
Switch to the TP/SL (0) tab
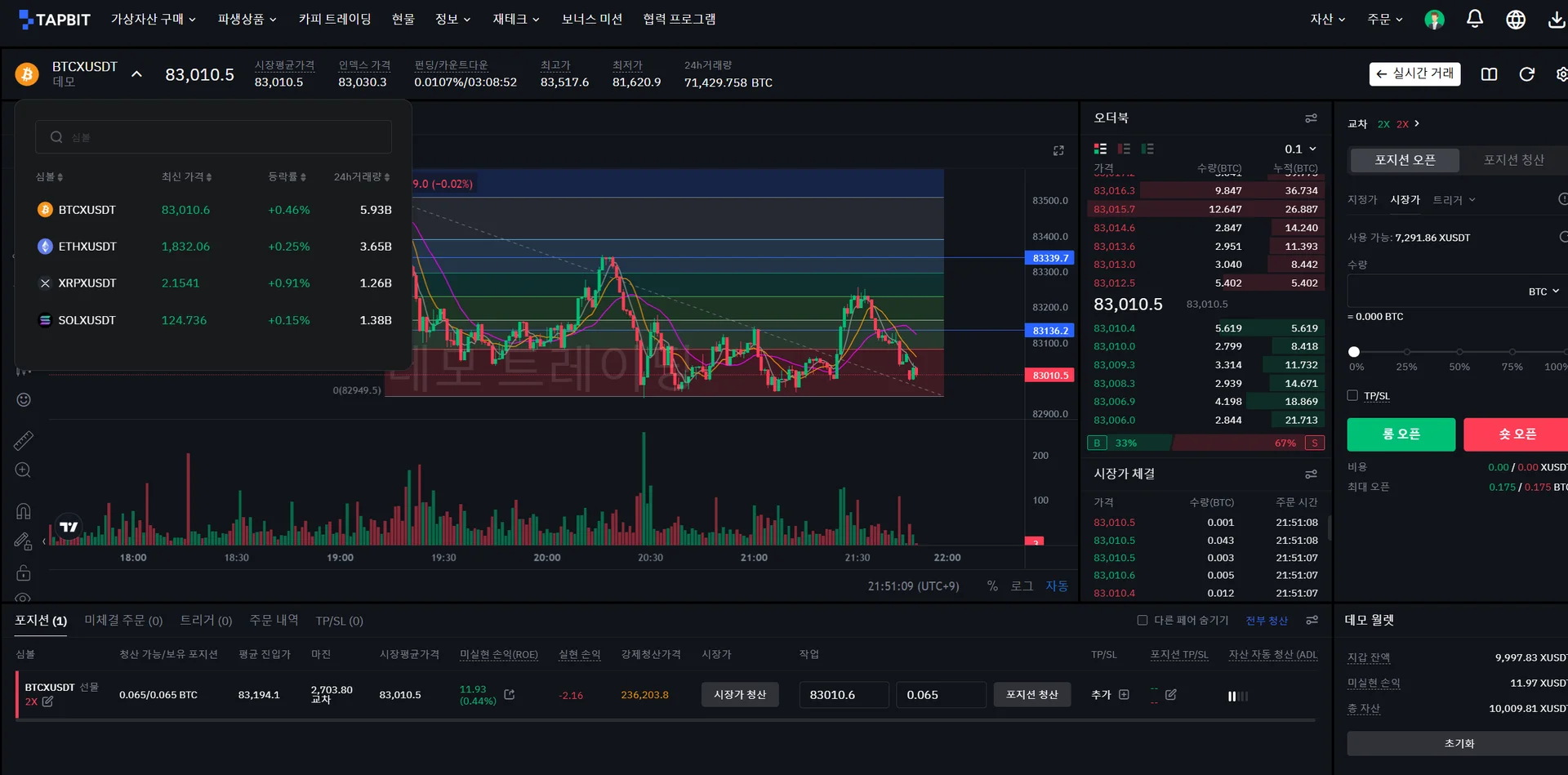(339, 621)
